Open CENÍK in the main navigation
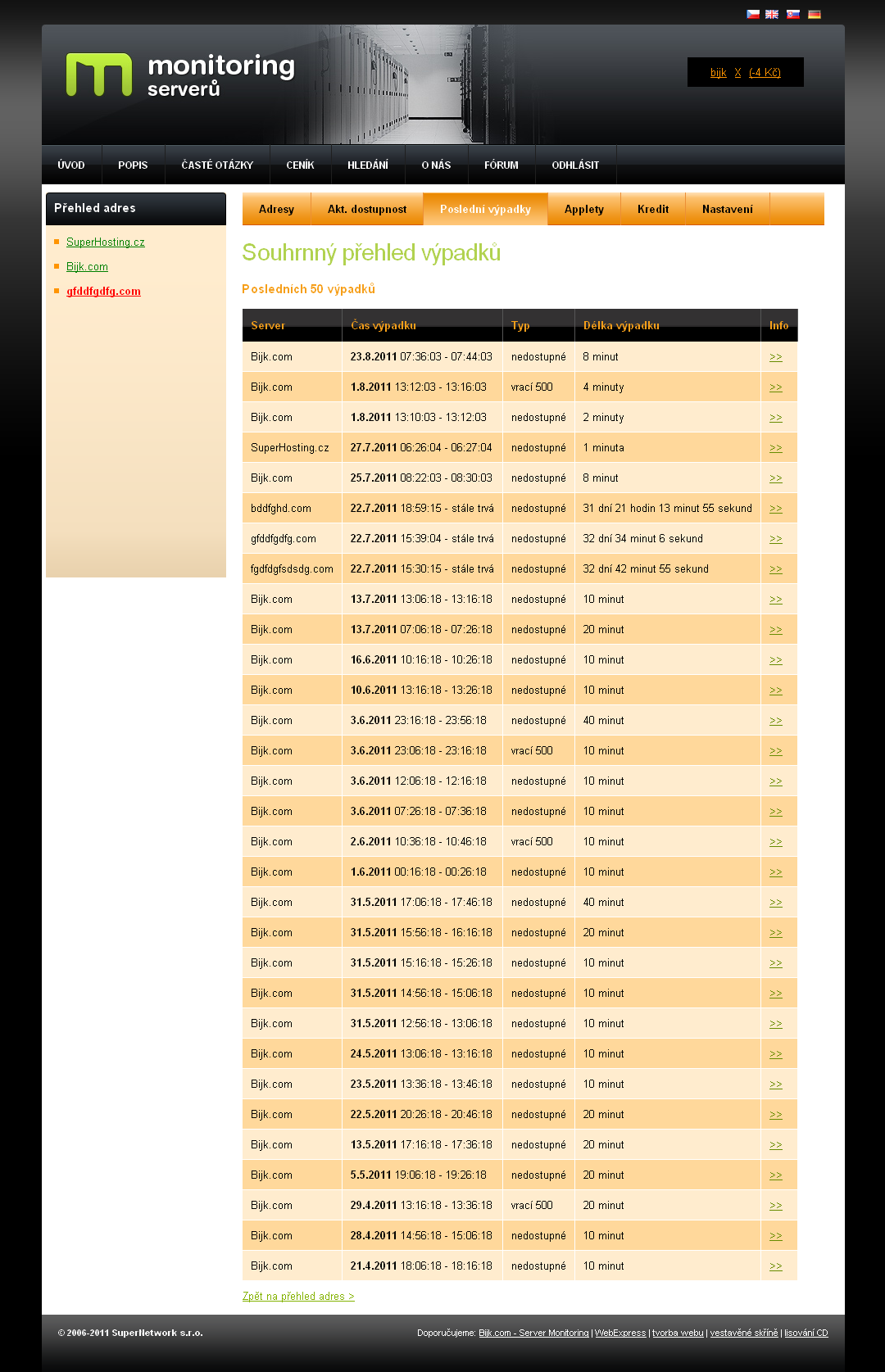The width and height of the screenshot is (885, 1372). pyautogui.click(x=300, y=165)
